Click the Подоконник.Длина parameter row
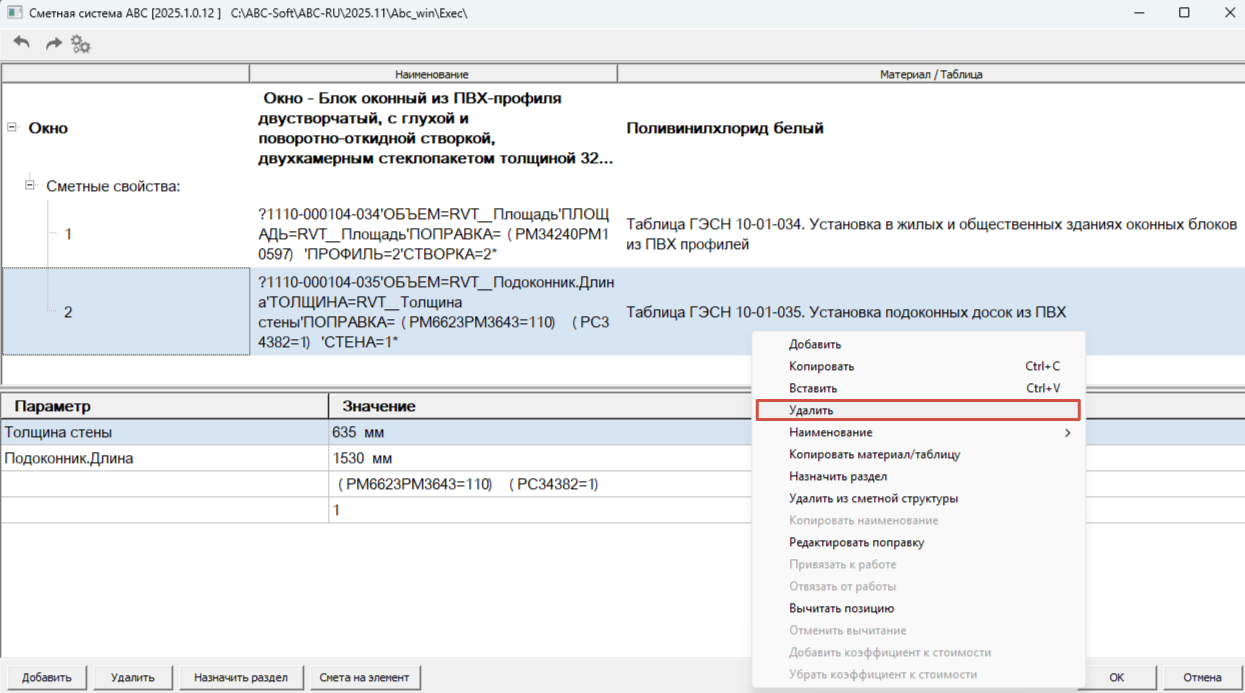The width and height of the screenshot is (1245, 693). (164, 458)
